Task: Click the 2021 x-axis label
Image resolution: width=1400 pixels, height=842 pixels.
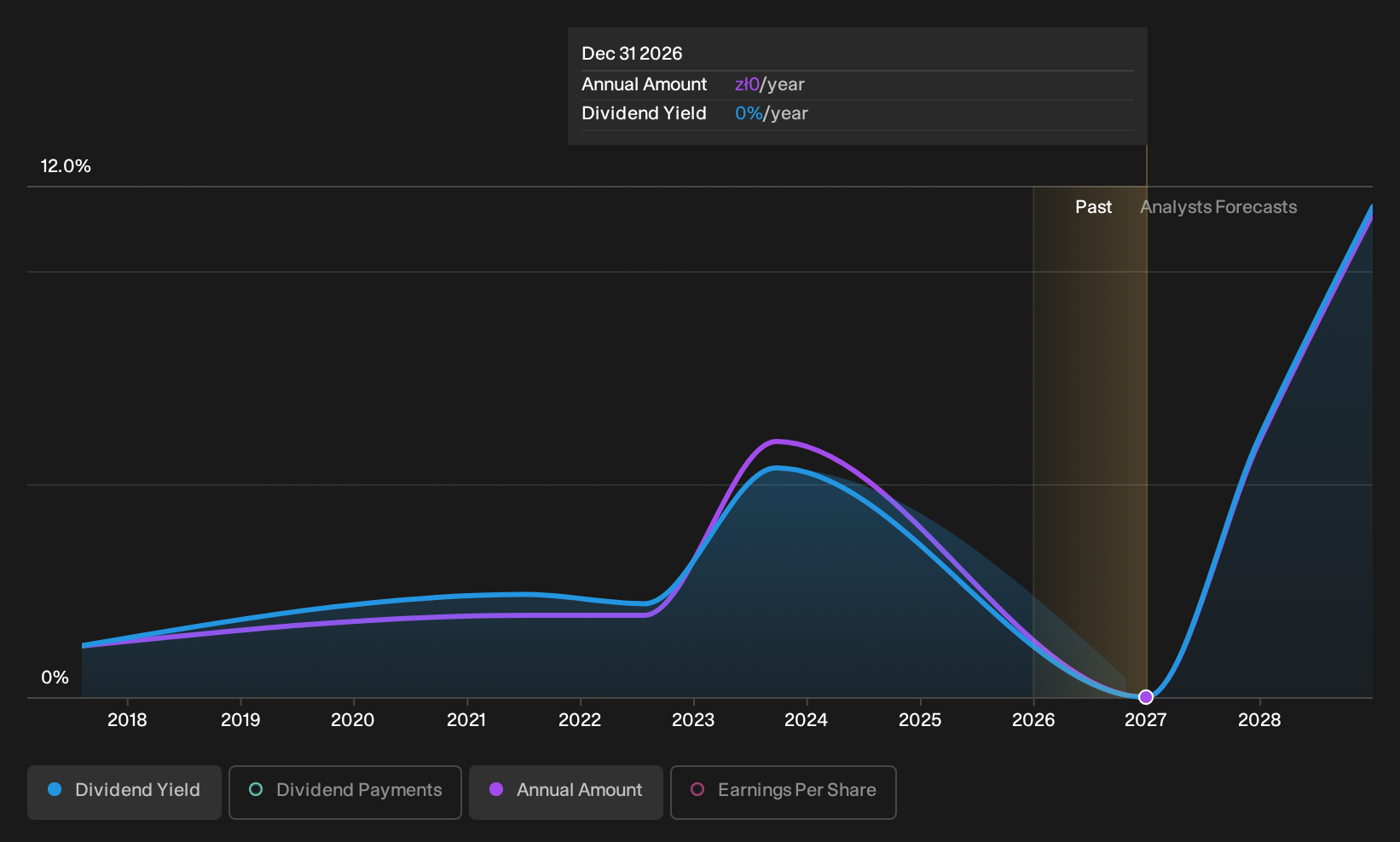Action: (x=466, y=720)
